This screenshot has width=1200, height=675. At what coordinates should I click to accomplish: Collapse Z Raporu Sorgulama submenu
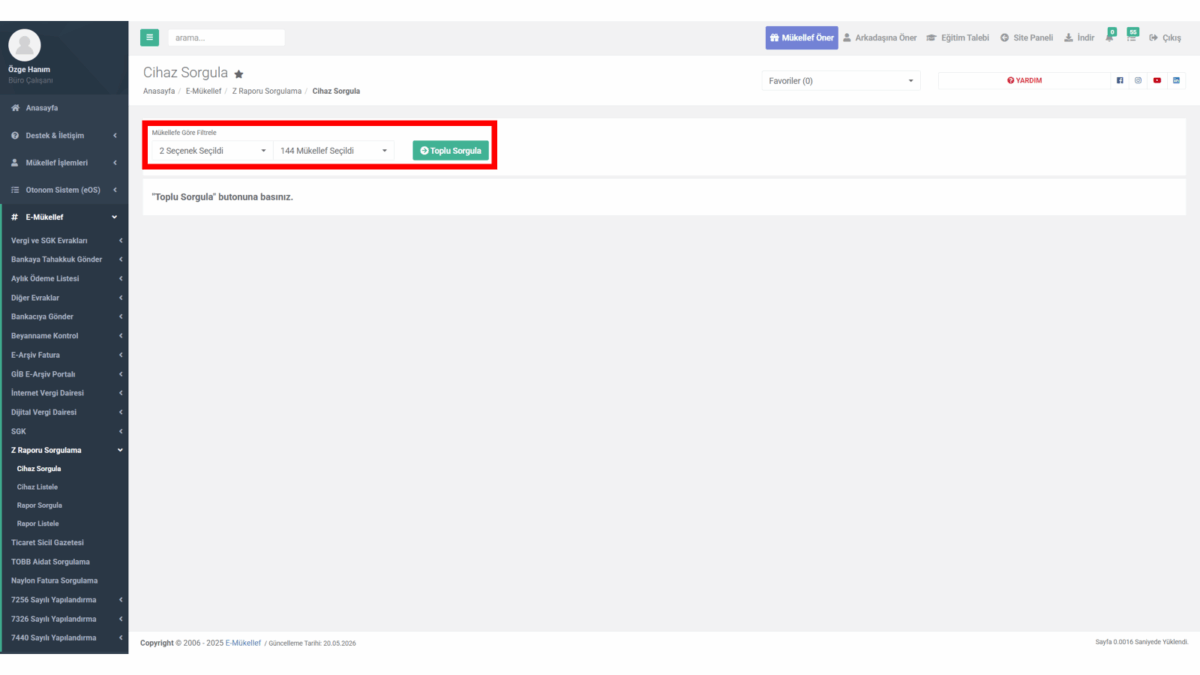click(64, 449)
